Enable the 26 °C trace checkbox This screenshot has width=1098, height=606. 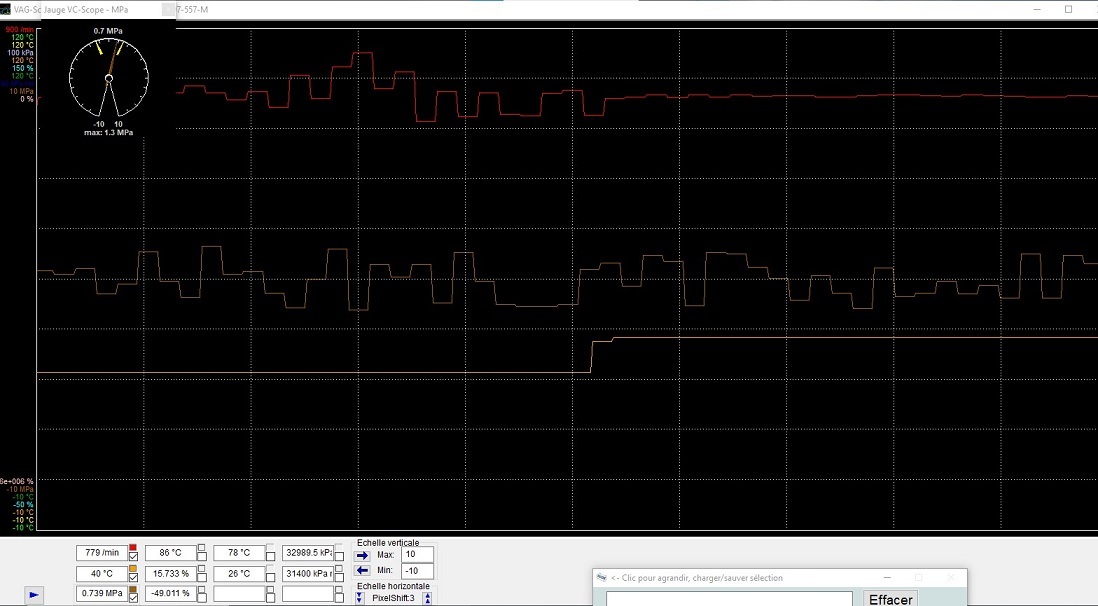(270, 577)
